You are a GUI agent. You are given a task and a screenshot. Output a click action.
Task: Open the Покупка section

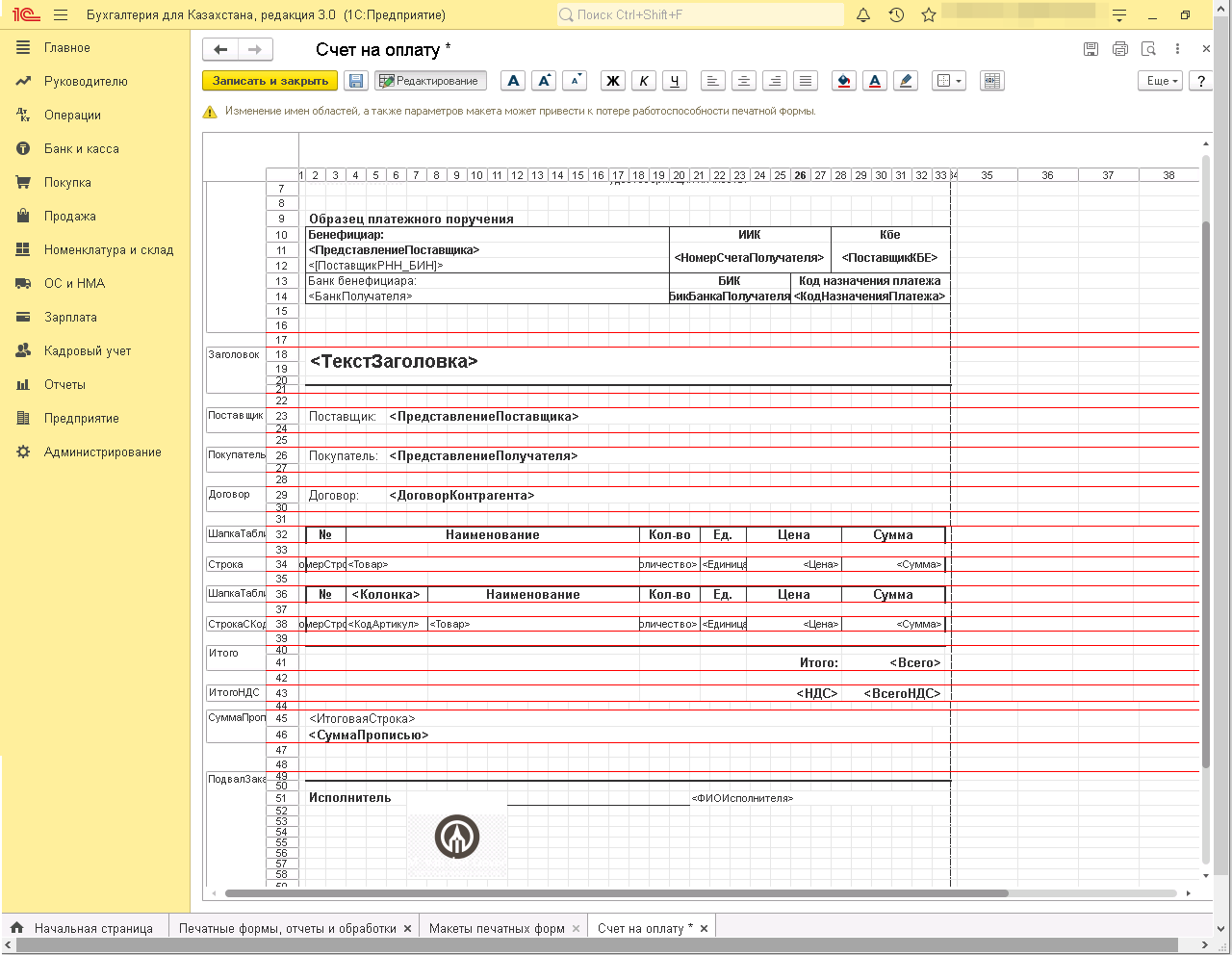point(67,182)
